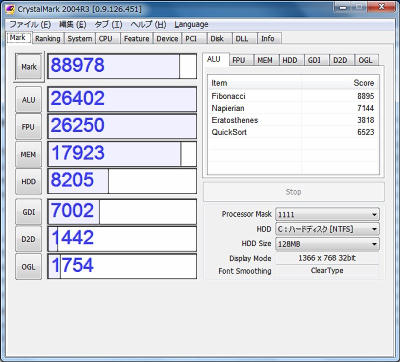400x362 pixels.
Task: Run the OGL benchmark button
Action: coord(29,267)
